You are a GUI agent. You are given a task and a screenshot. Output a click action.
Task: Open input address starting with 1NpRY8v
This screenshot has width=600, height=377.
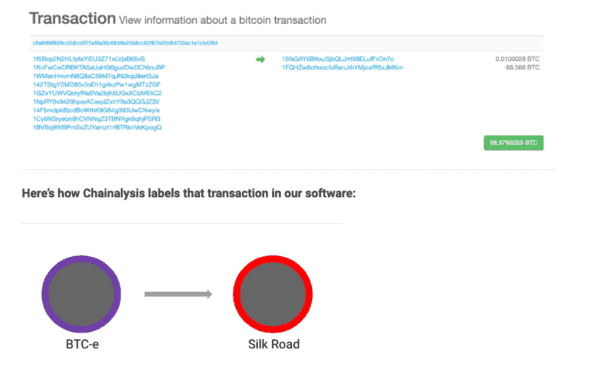click(x=96, y=102)
